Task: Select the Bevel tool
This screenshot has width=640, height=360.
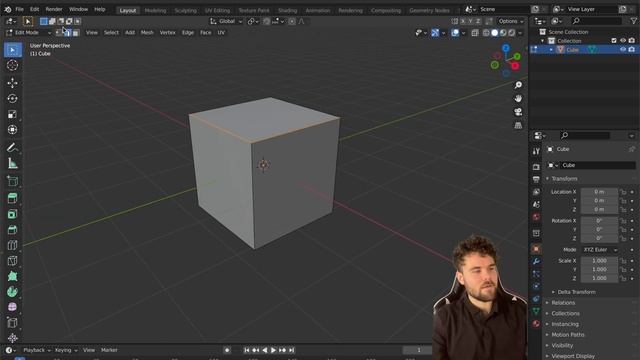Action: (13, 229)
